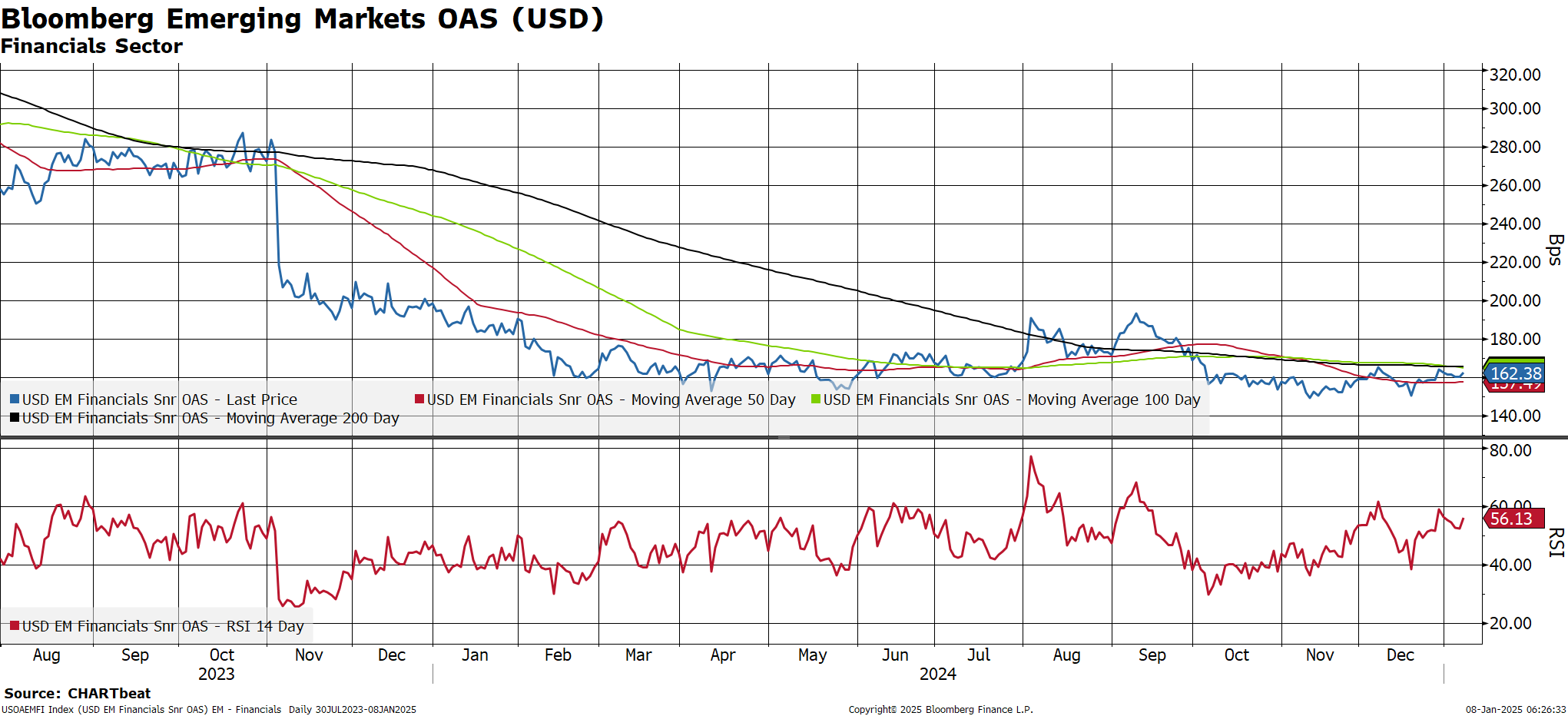Click the 'Feb' month label on the time axis
This screenshot has width=1568, height=716.
coord(558,655)
